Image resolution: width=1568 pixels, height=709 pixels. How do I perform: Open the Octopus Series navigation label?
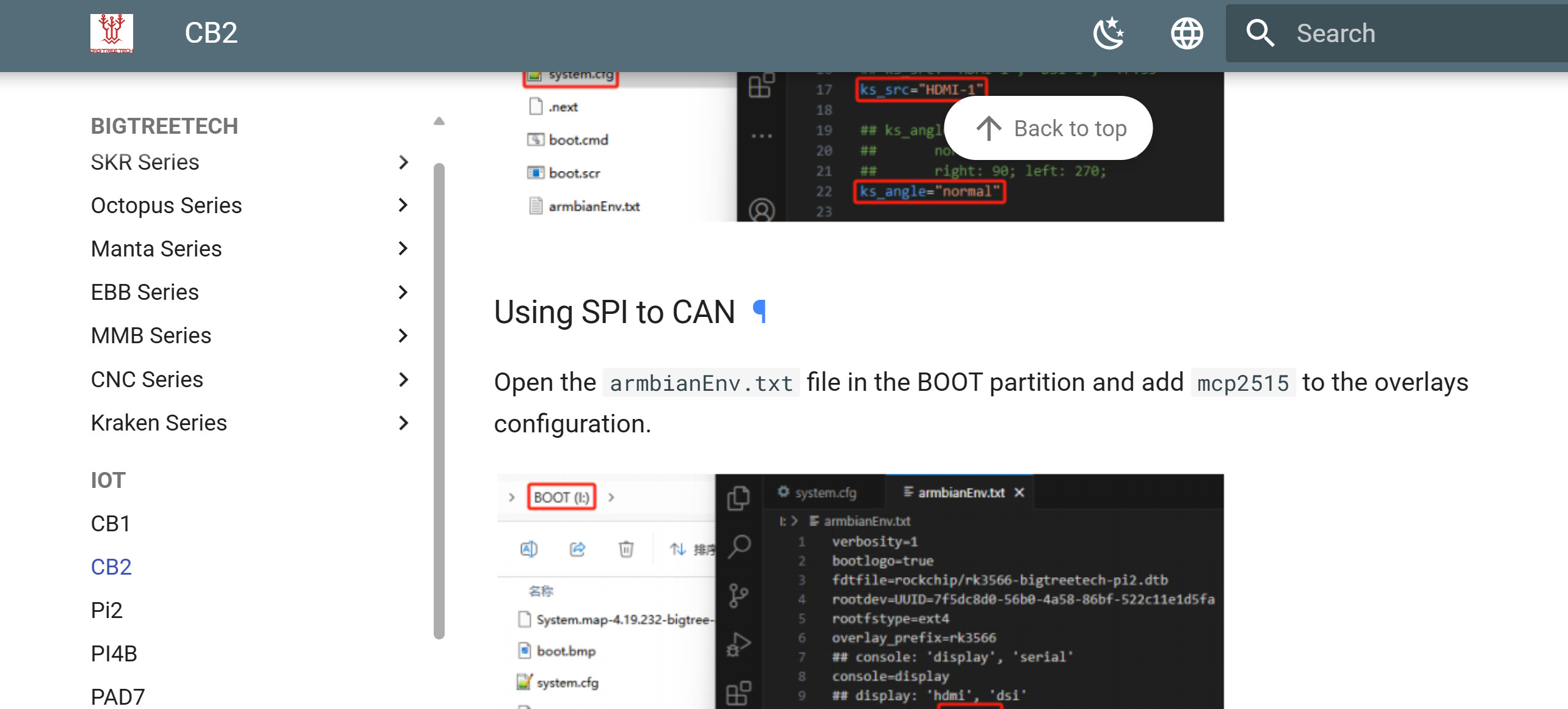[166, 205]
